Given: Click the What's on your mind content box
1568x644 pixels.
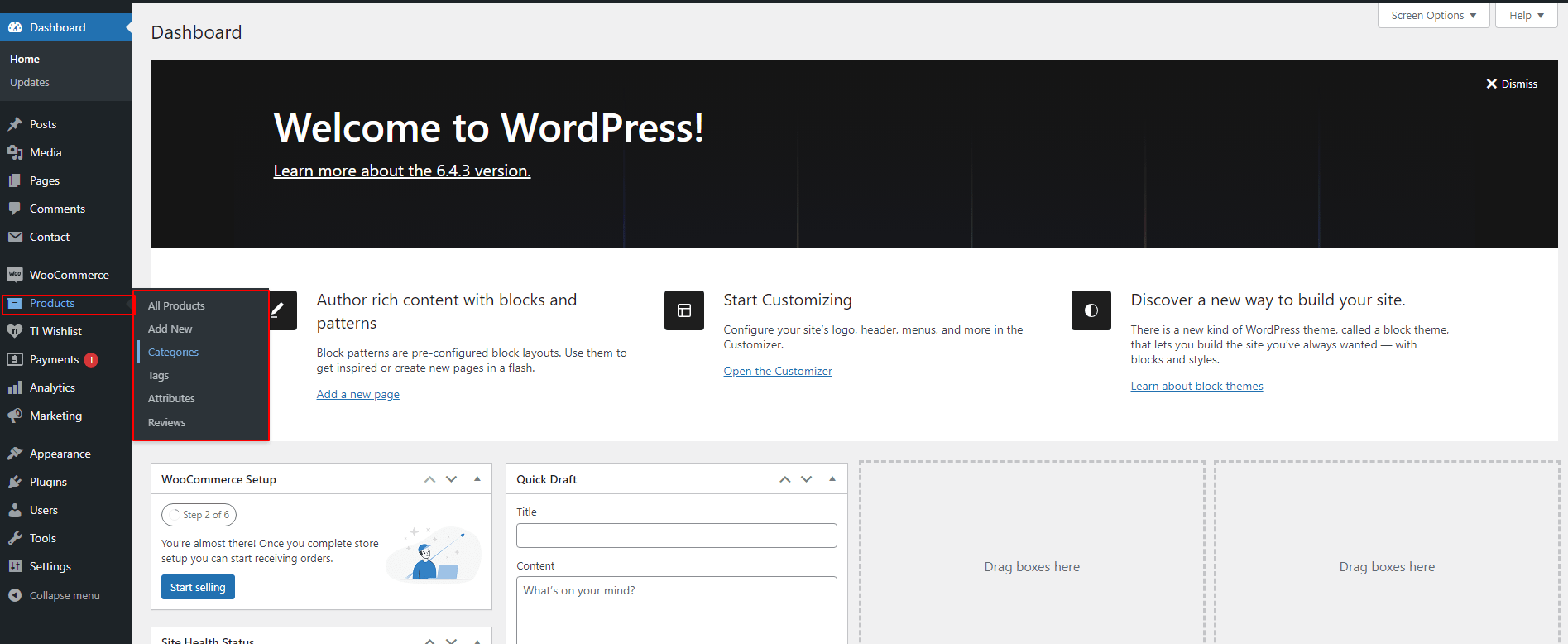Looking at the screenshot, I should pos(677,610).
